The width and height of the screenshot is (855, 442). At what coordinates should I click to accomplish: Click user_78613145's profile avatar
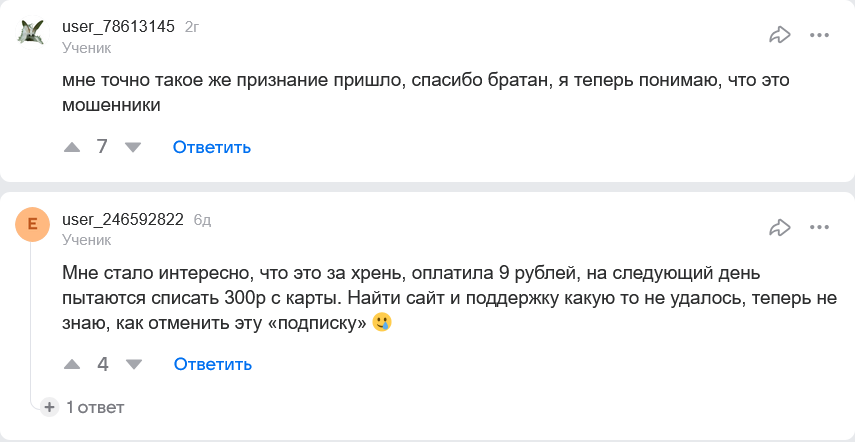[x=32, y=32]
